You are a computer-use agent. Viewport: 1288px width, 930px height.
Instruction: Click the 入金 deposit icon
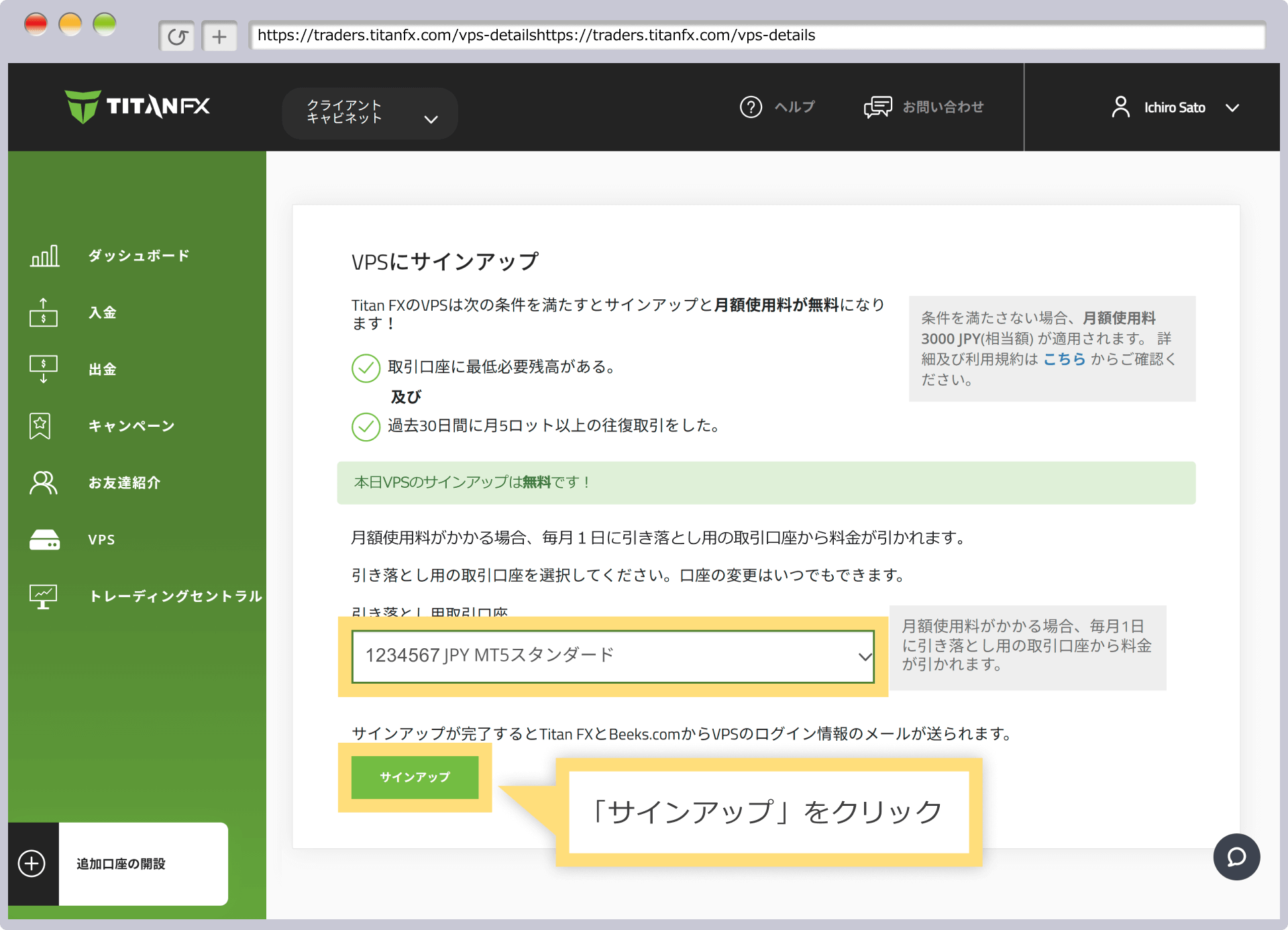click(44, 313)
